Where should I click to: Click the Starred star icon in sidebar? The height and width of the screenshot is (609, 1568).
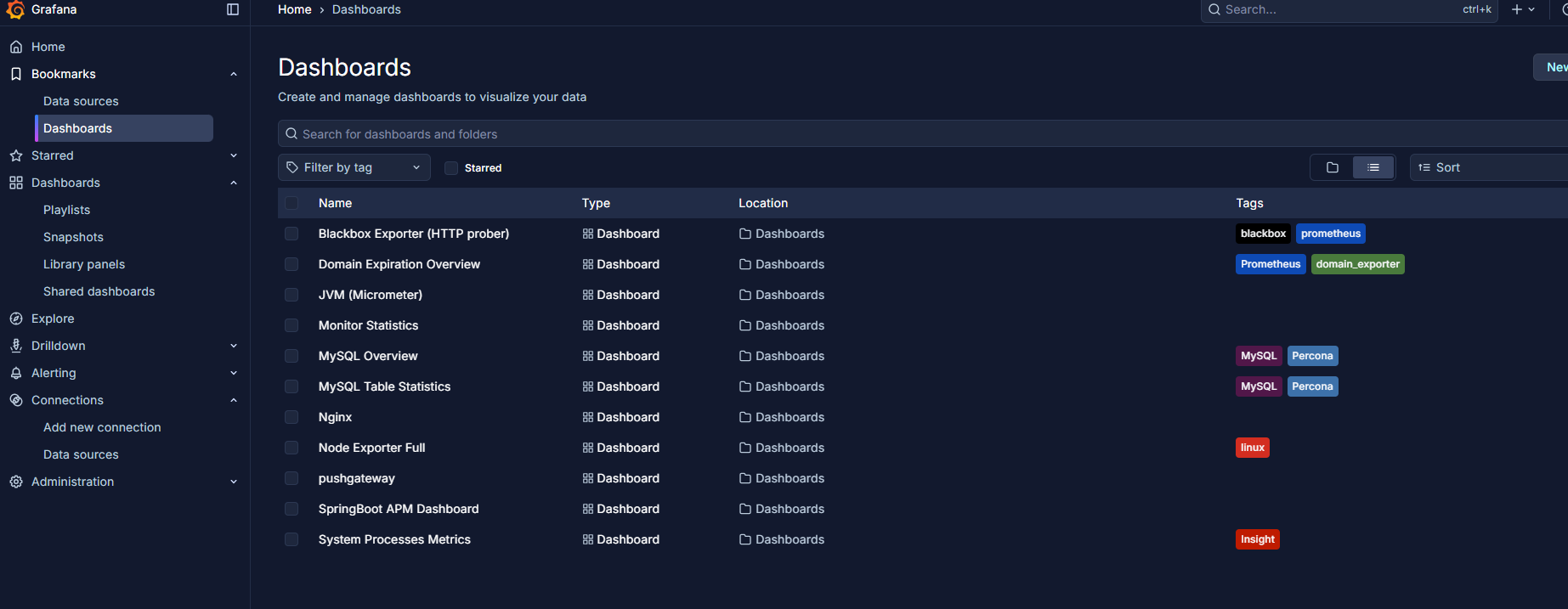pyautogui.click(x=16, y=155)
